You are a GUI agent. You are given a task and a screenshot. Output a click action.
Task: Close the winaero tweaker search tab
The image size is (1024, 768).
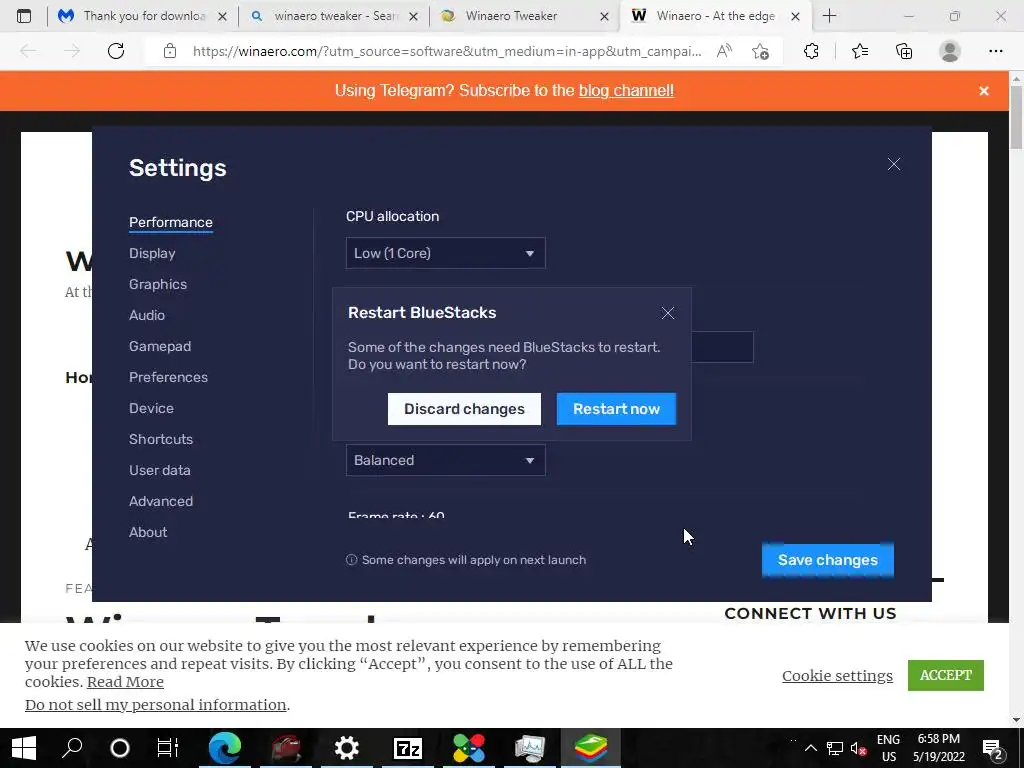(413, 17)
